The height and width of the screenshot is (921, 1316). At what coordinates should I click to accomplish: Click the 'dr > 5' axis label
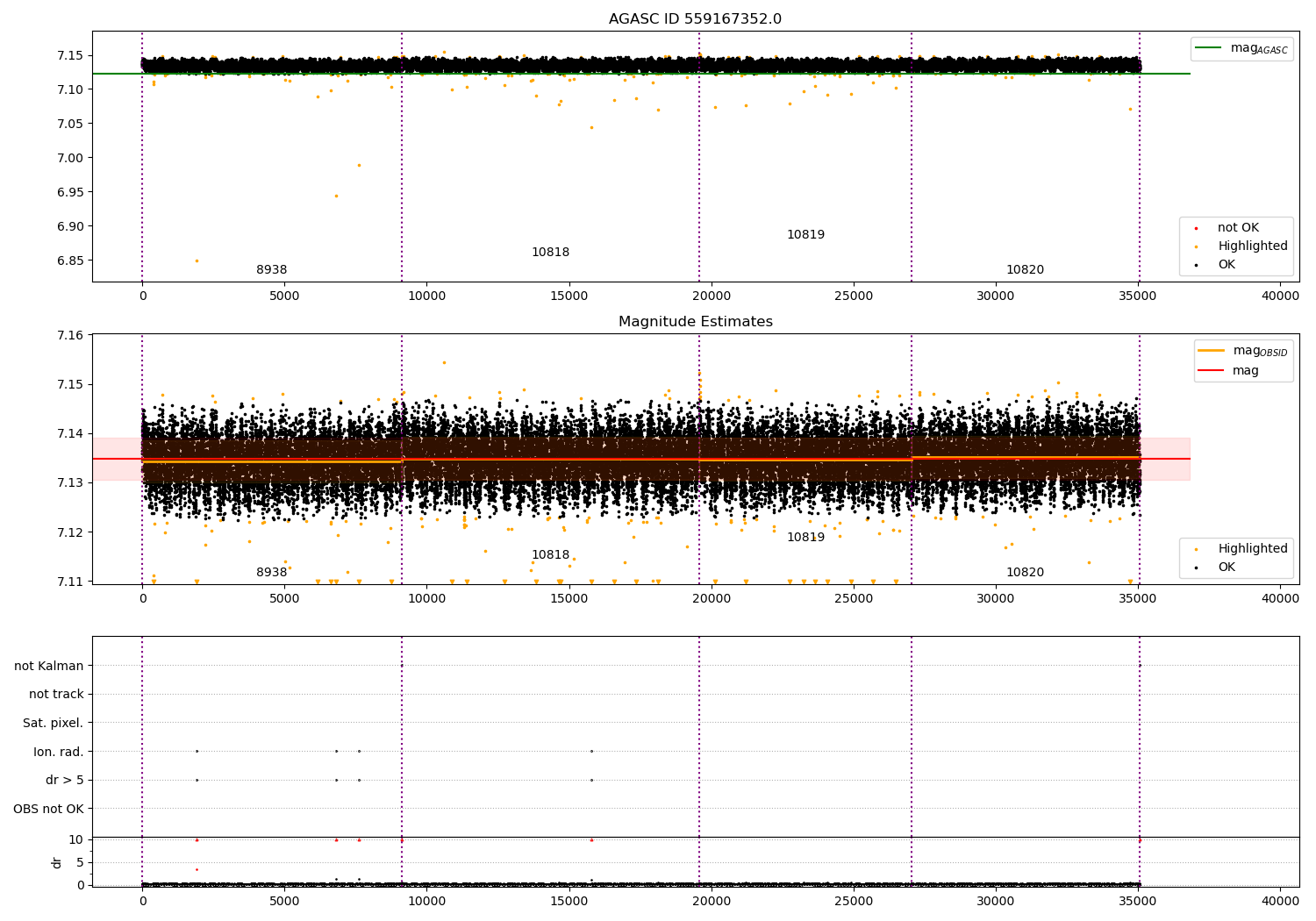65,781
